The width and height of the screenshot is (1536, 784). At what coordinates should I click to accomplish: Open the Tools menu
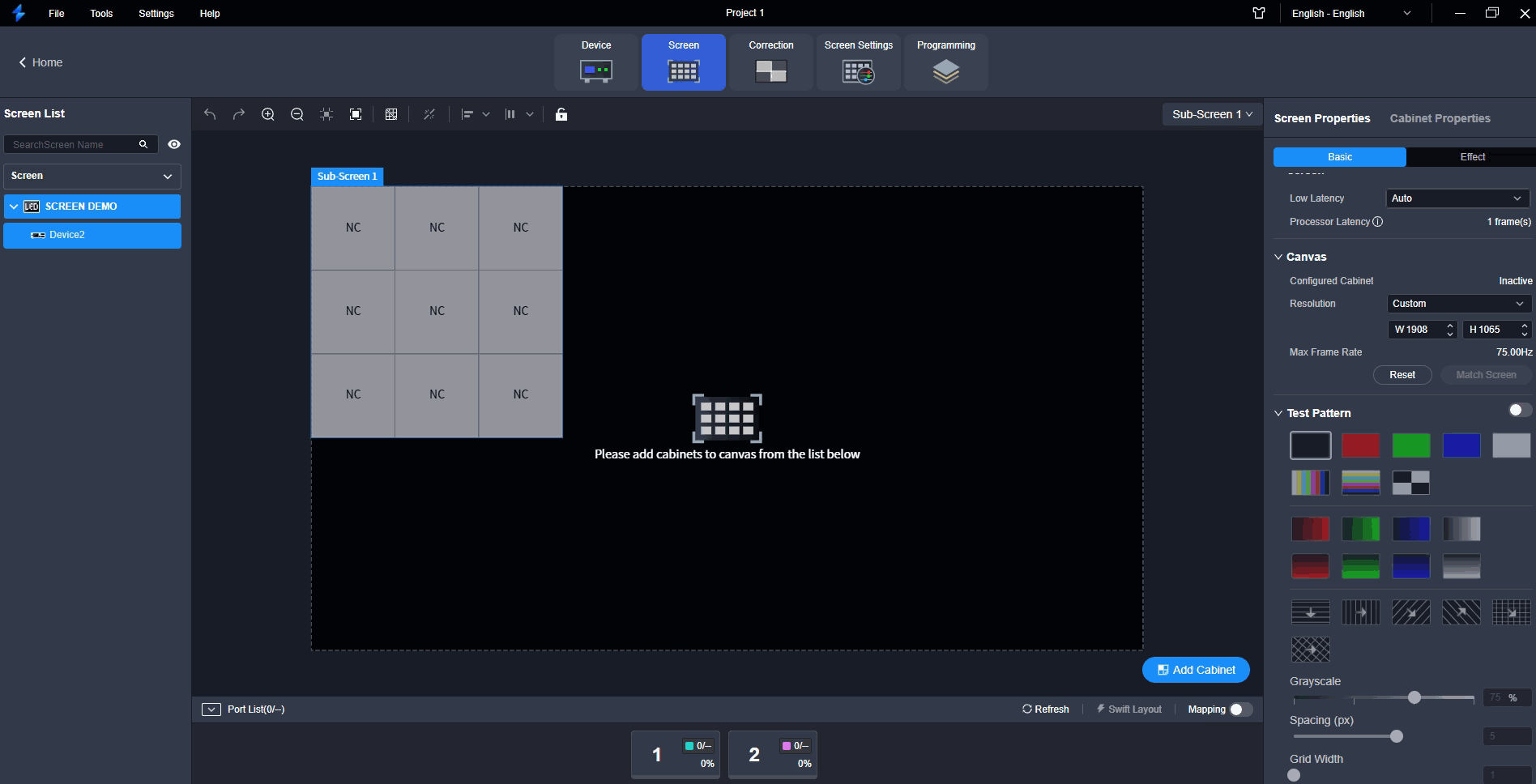click(101, 13)
